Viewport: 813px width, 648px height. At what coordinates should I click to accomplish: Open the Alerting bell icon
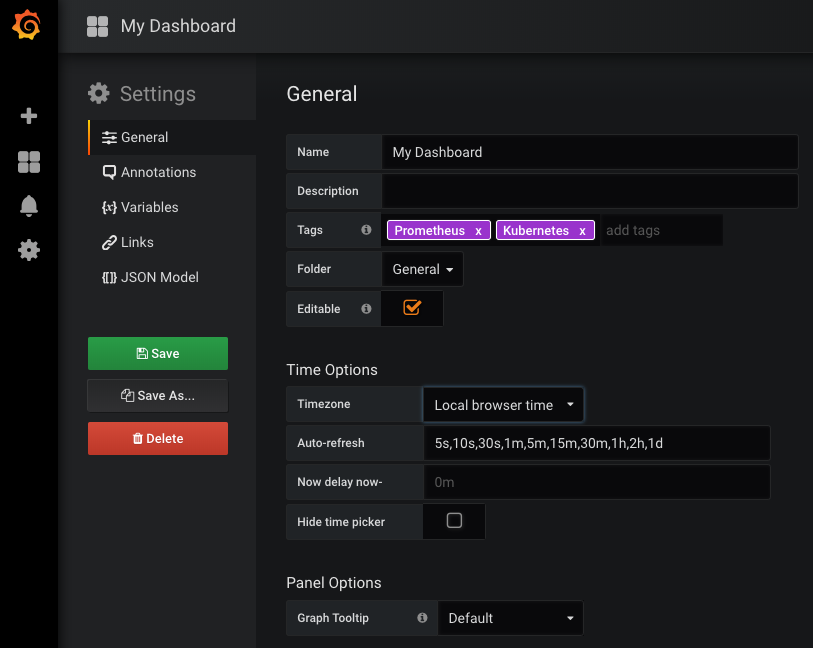tap(27, 205)
